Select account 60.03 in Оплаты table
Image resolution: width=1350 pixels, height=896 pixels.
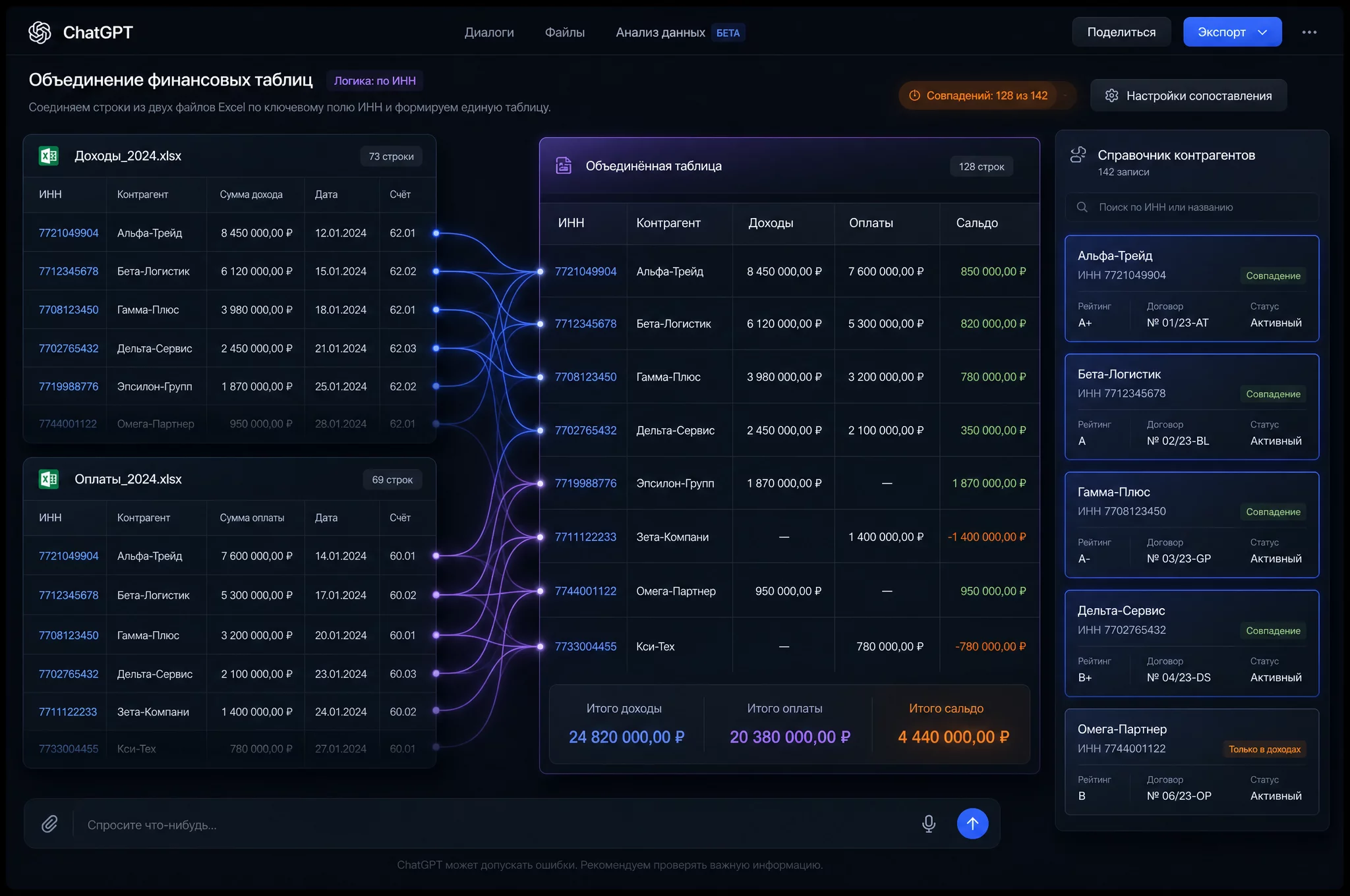tap(403, 674)
